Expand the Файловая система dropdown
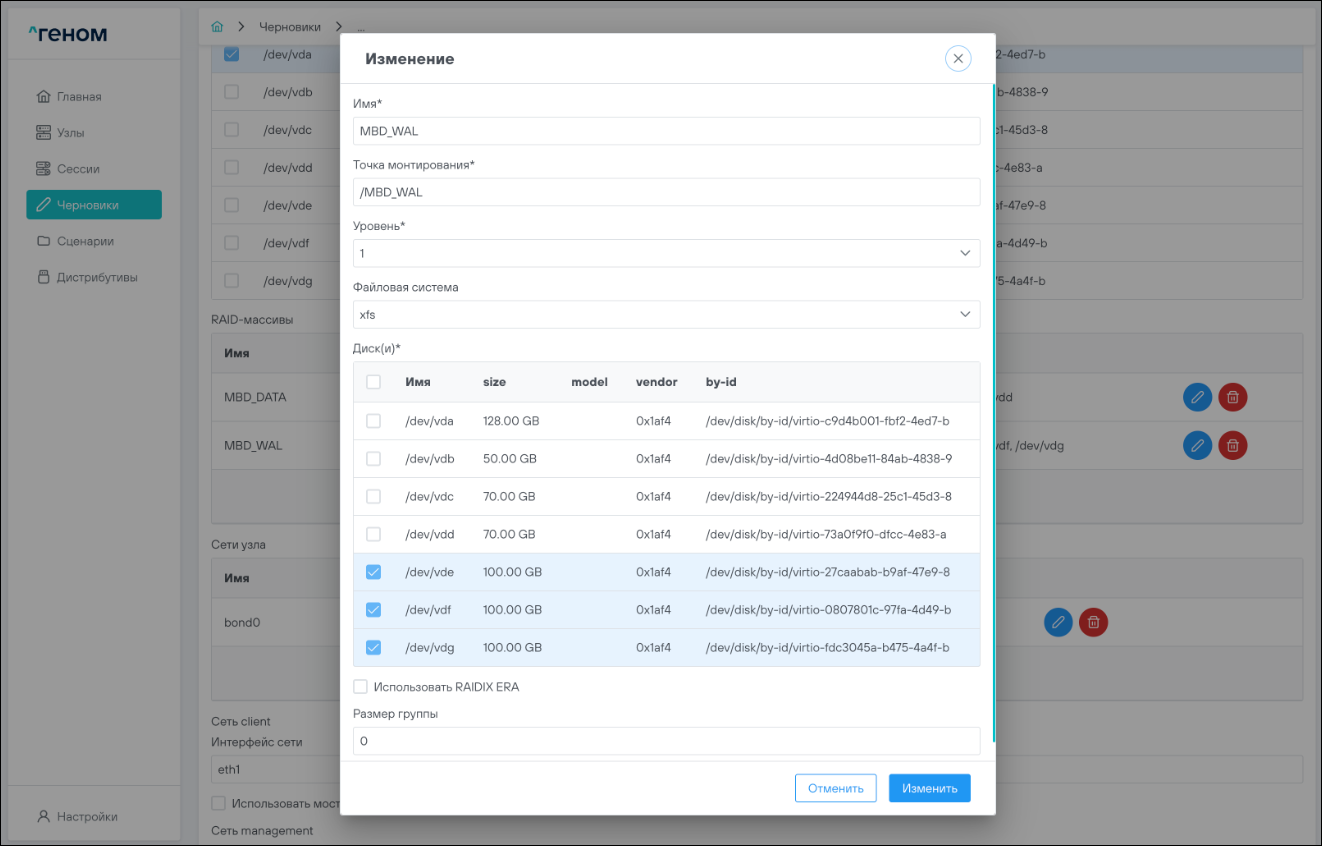Viewport: 1322px width, 847px height. tap(666, 315)
